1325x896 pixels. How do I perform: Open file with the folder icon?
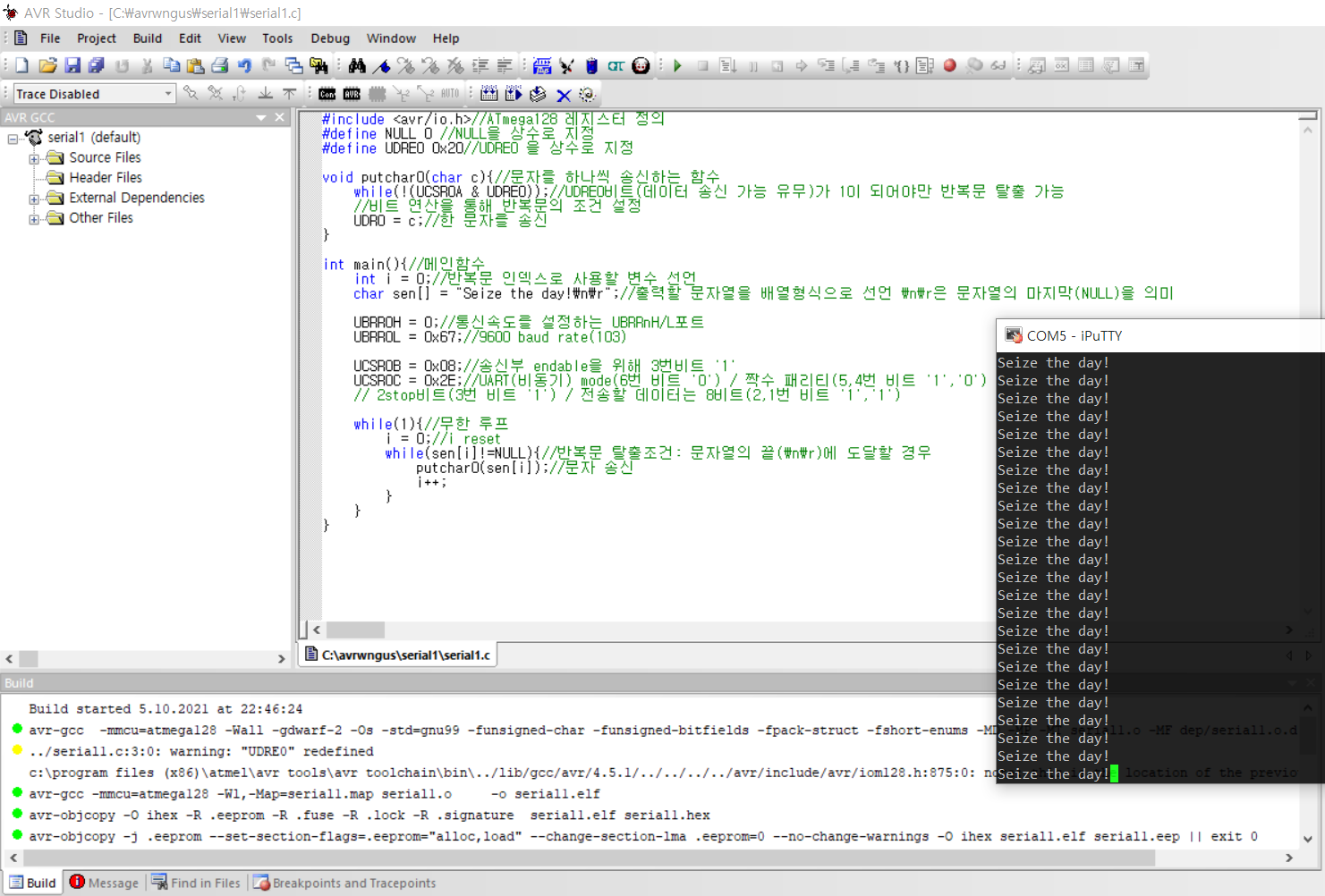pyautogui.click(x=47, y=65)
